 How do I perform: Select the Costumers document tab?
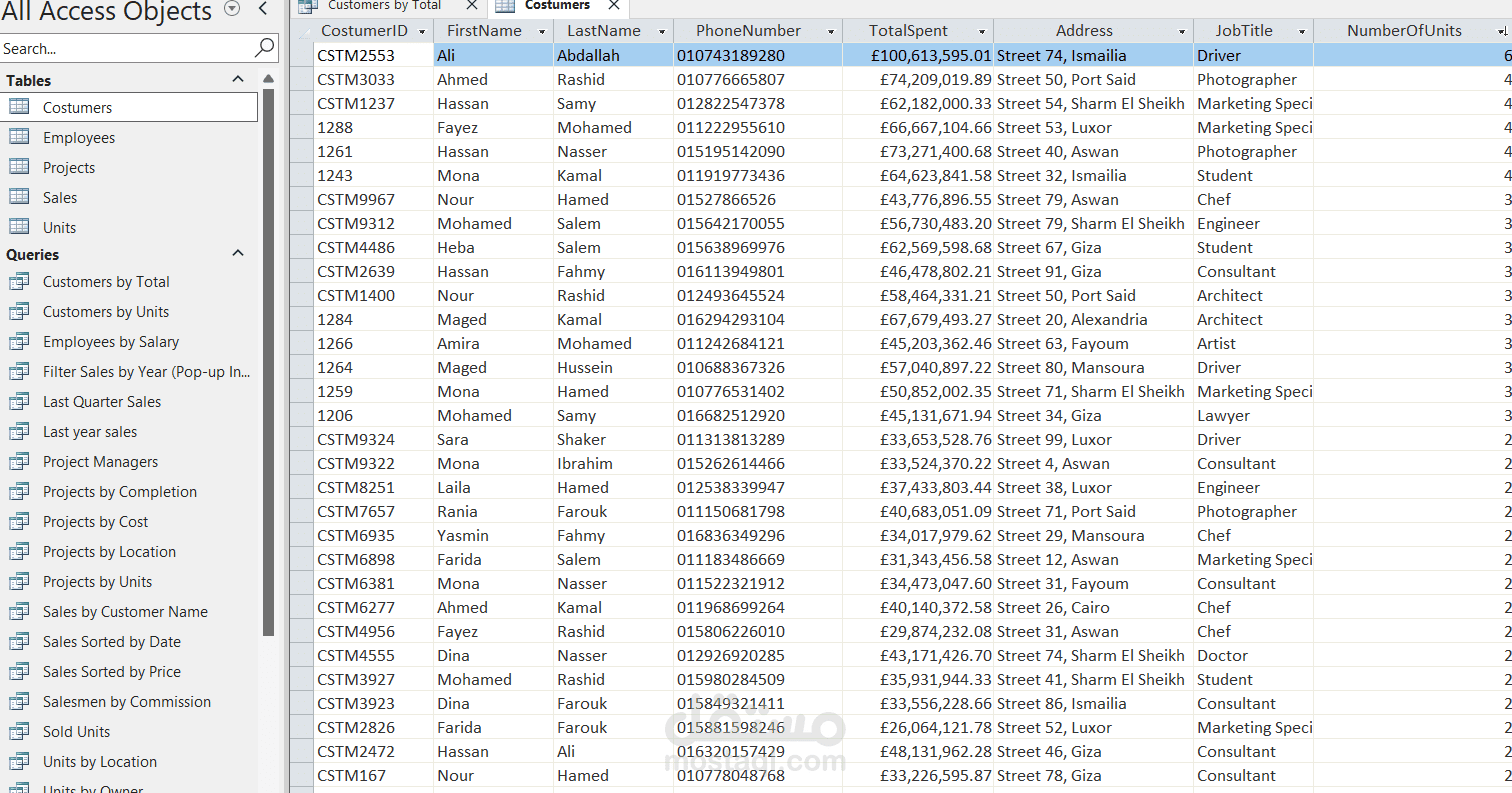coord(557,6)
